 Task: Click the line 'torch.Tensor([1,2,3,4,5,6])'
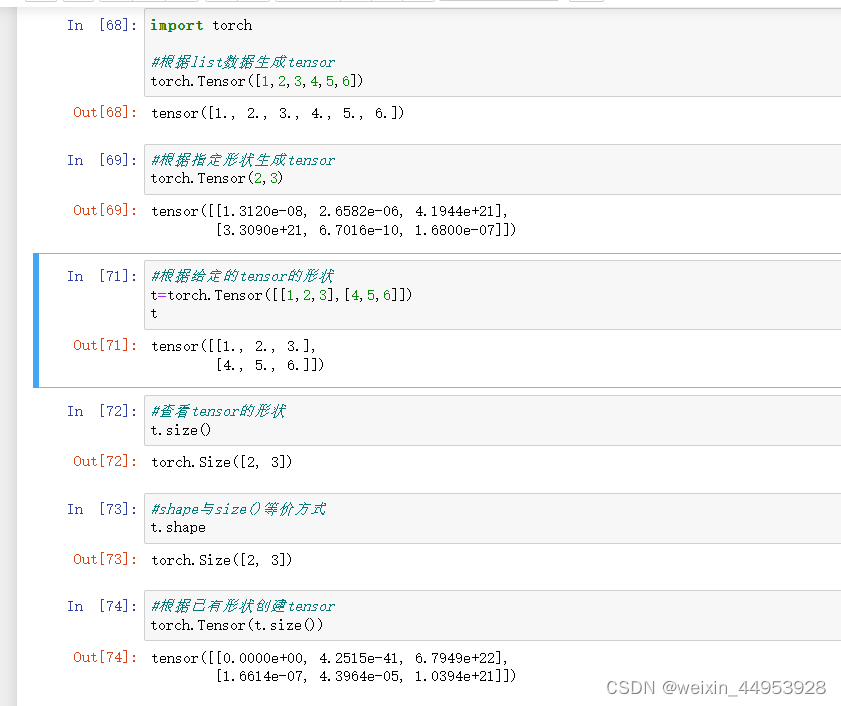click(257, 81)
